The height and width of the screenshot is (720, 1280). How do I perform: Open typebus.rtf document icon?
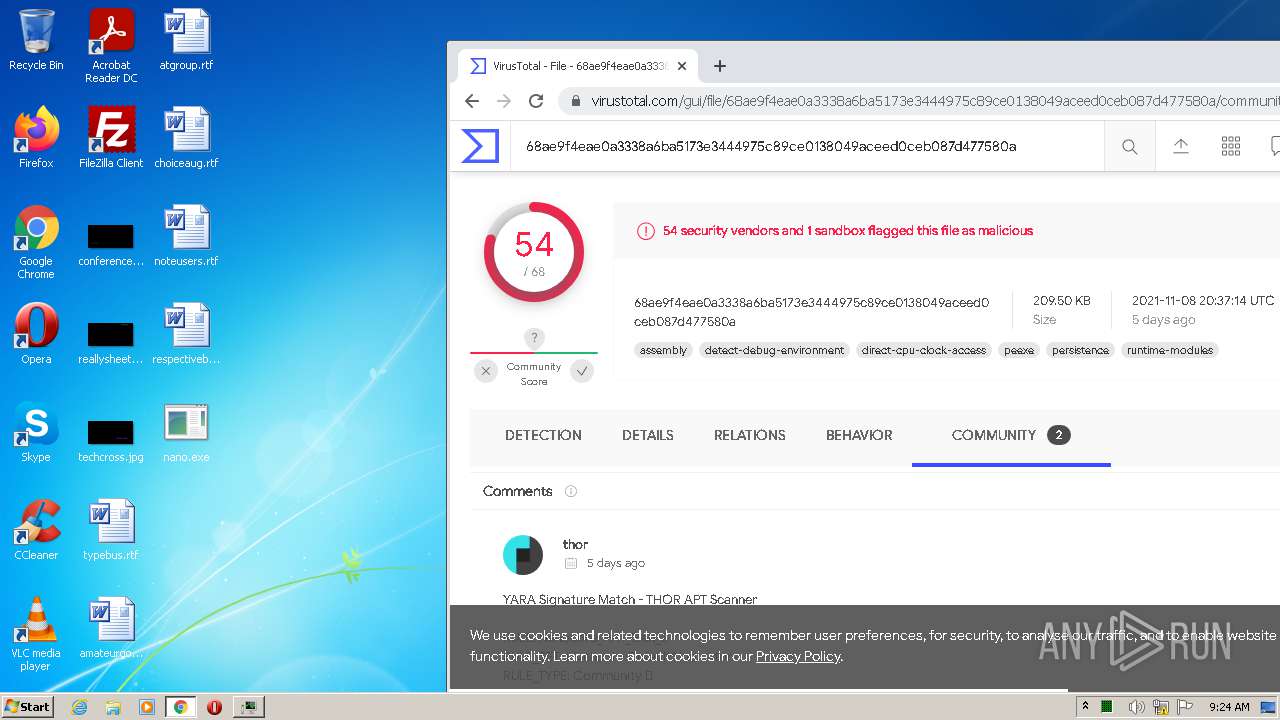111,530
